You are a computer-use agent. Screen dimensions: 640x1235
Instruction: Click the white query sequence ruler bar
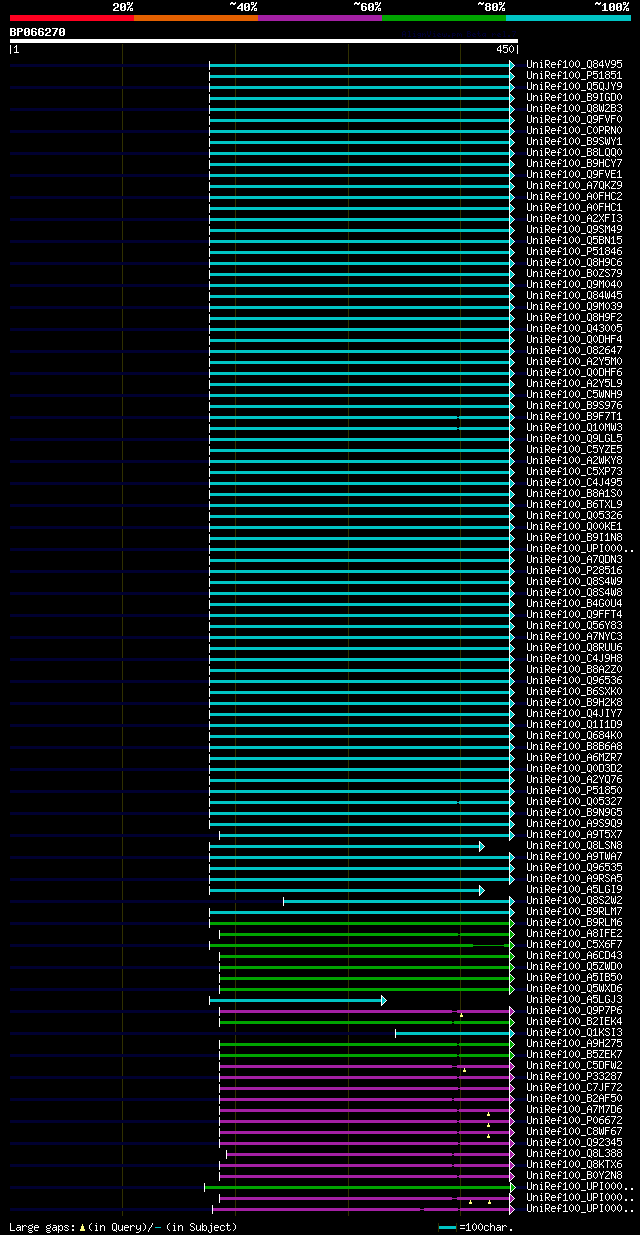point(264,41)
